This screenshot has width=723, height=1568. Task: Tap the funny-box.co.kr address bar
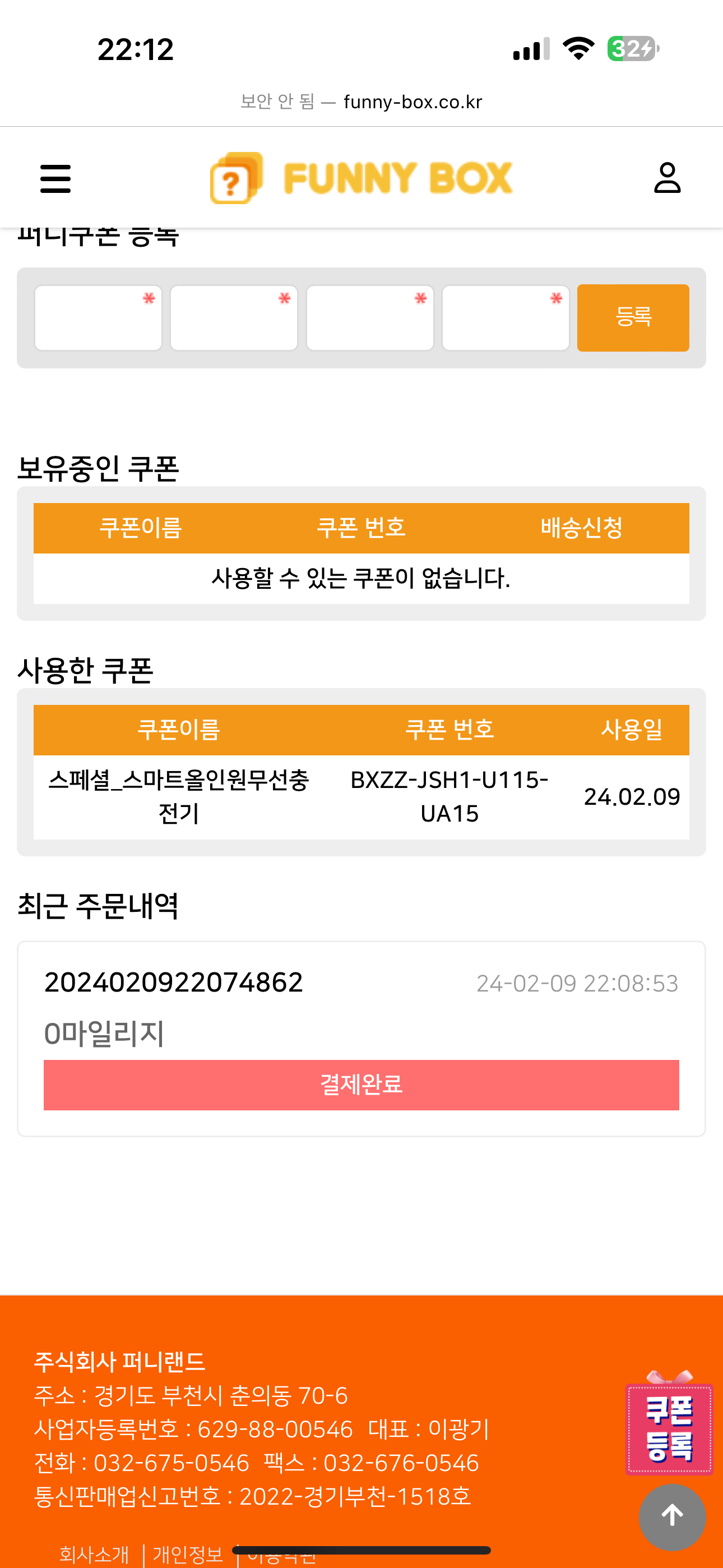pos(361,102)
